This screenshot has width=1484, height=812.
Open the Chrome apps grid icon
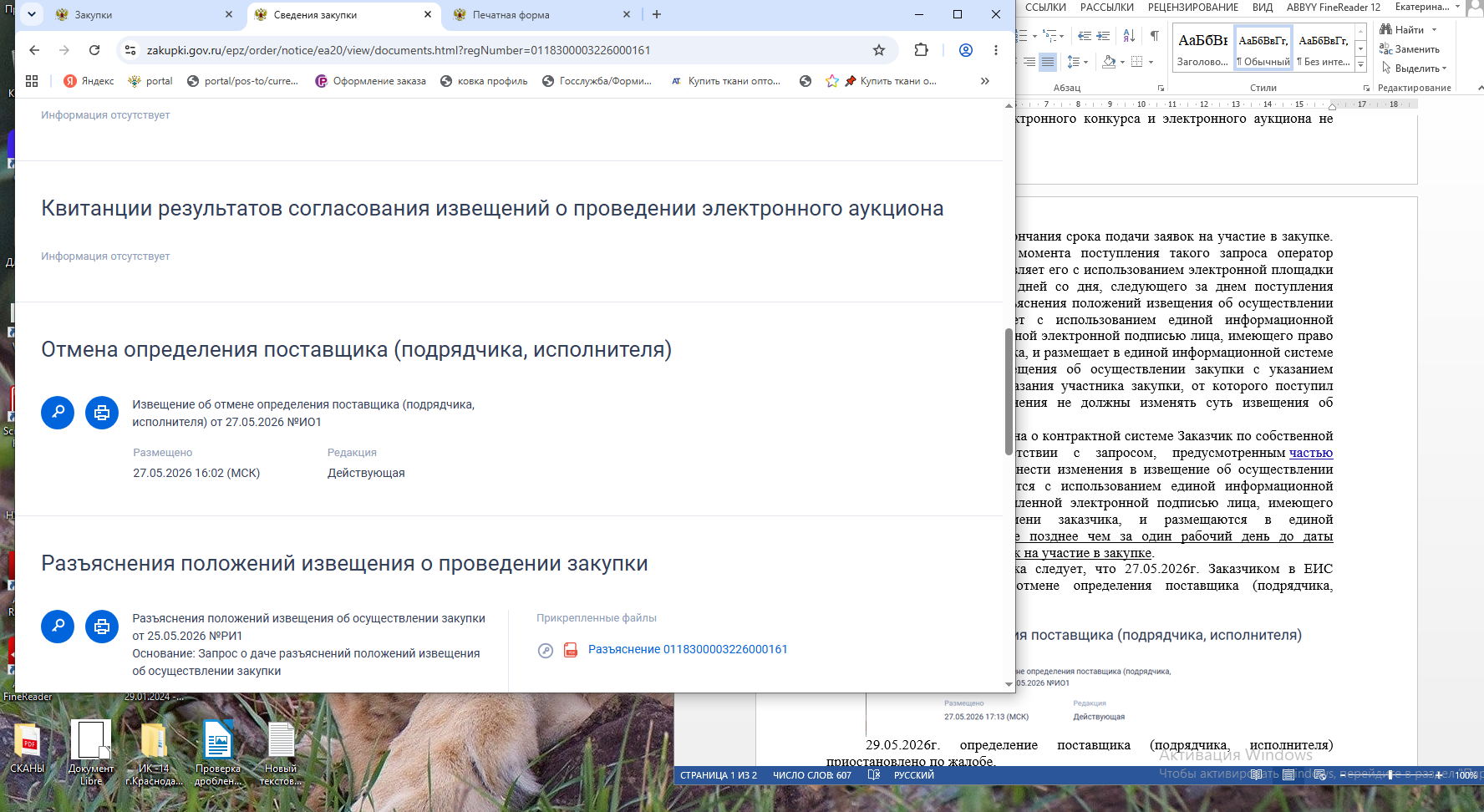pyautogui.click(x=32, y=81)
